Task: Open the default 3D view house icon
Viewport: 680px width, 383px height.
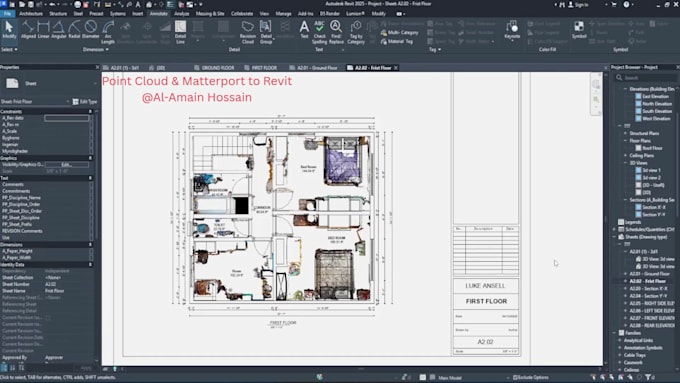Action: coord(149,4)
